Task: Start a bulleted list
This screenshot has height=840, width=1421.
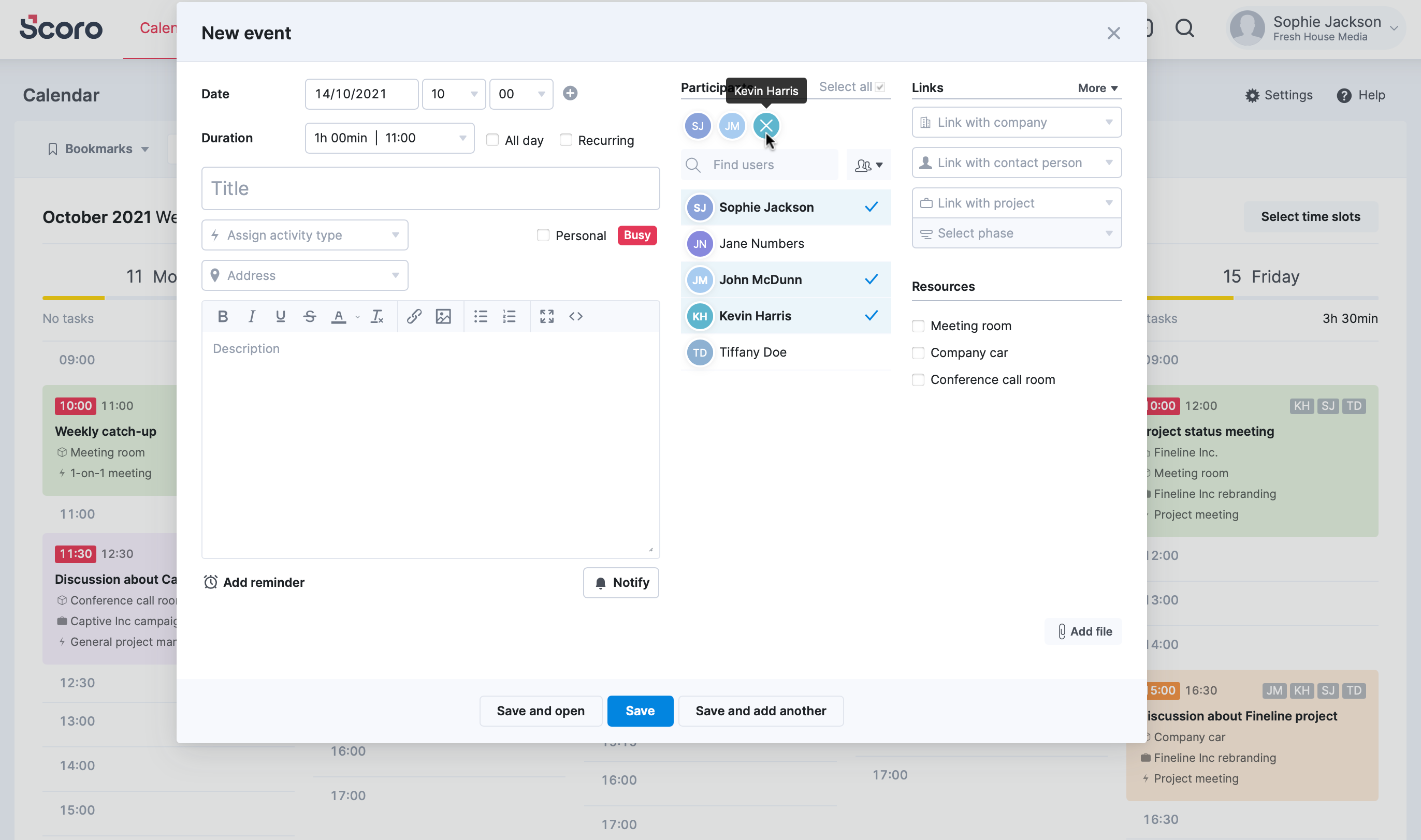Action: [x=480, y=316]
